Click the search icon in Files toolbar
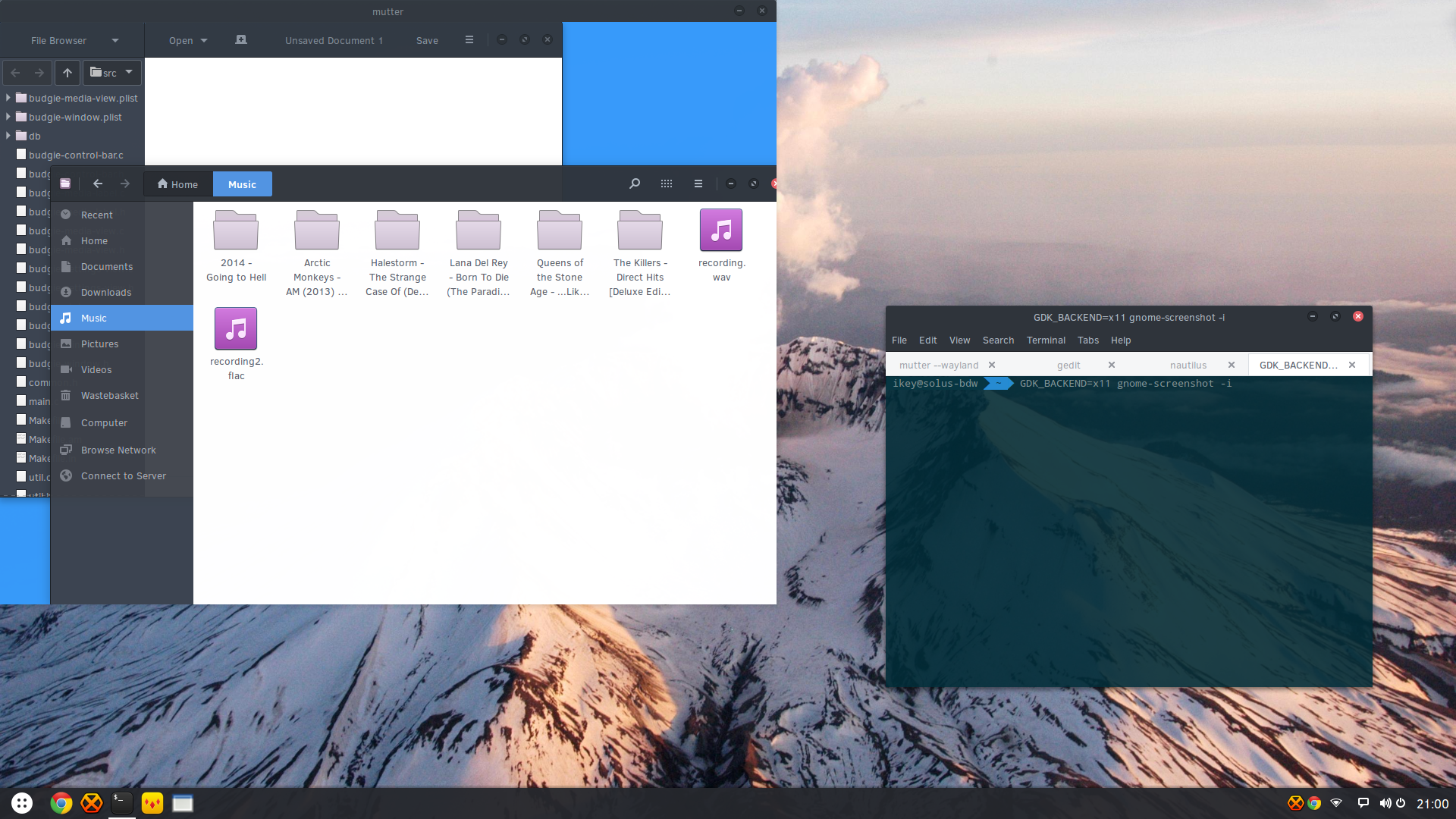 [x=635, y=184]
